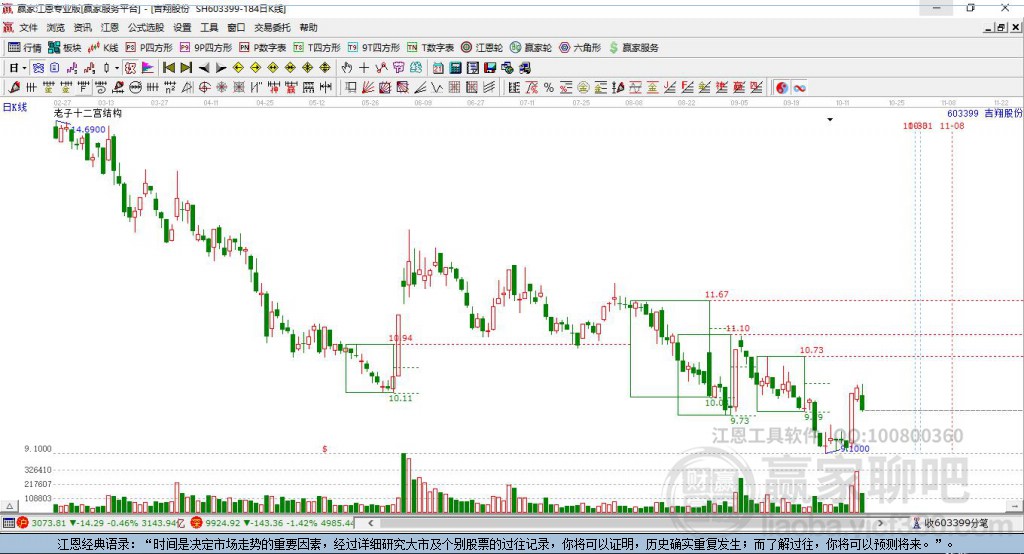Image resolution: width=1024 pixels, height=554 pixels.
Task: Toggle the flag indicator icon
Action: (148, 68)
